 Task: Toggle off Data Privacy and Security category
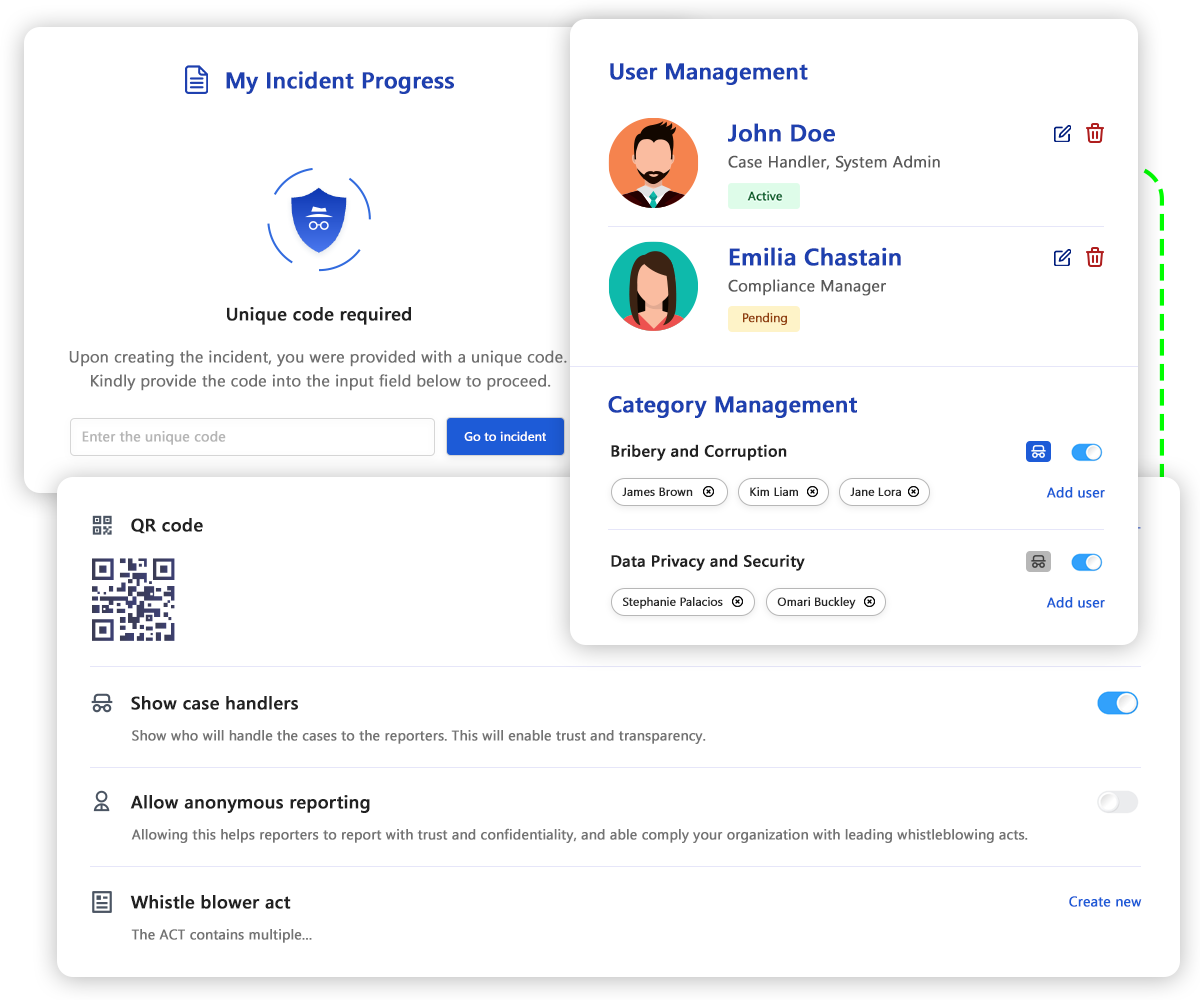coord(1086,562)
